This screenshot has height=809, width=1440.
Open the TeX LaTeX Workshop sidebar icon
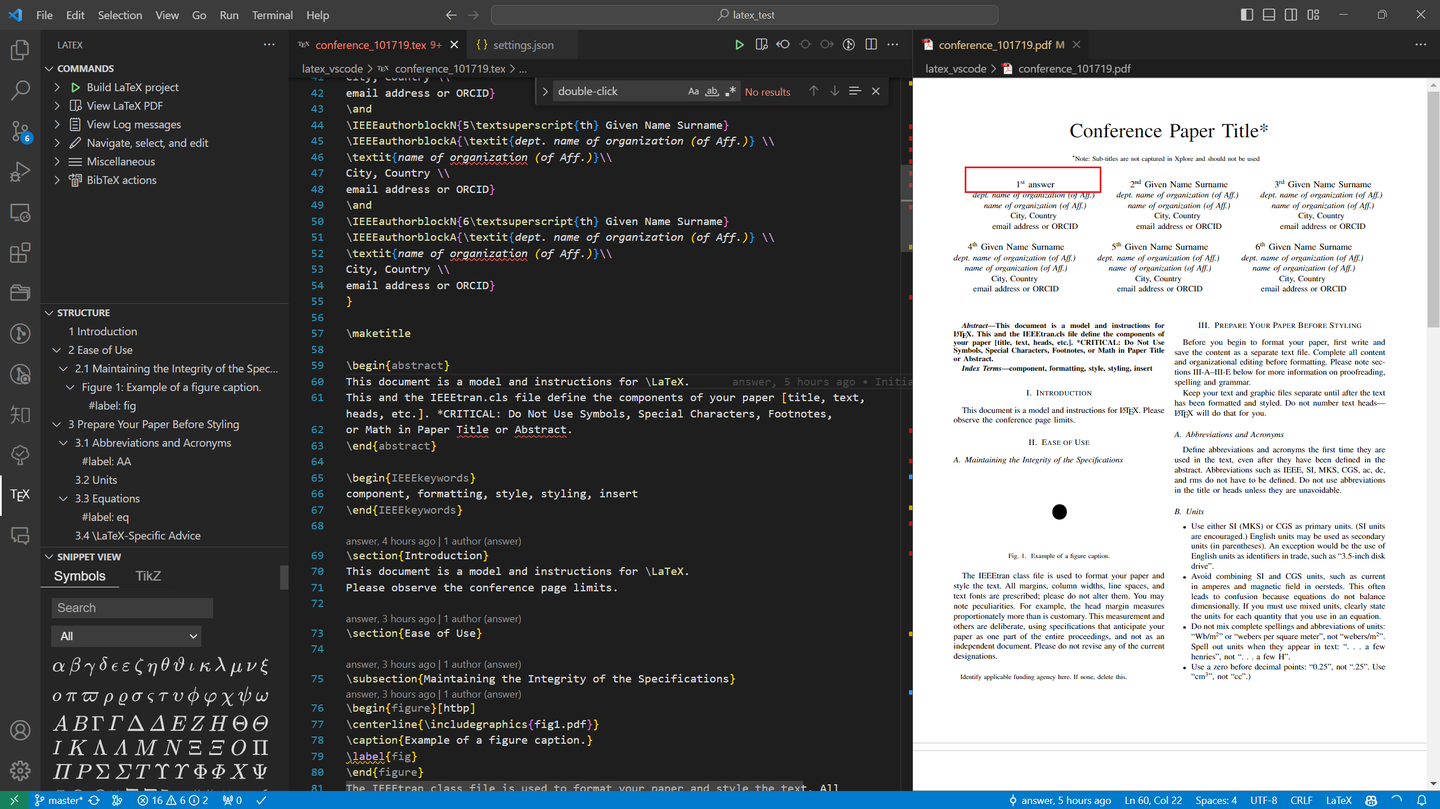click(x=20, y=493)
